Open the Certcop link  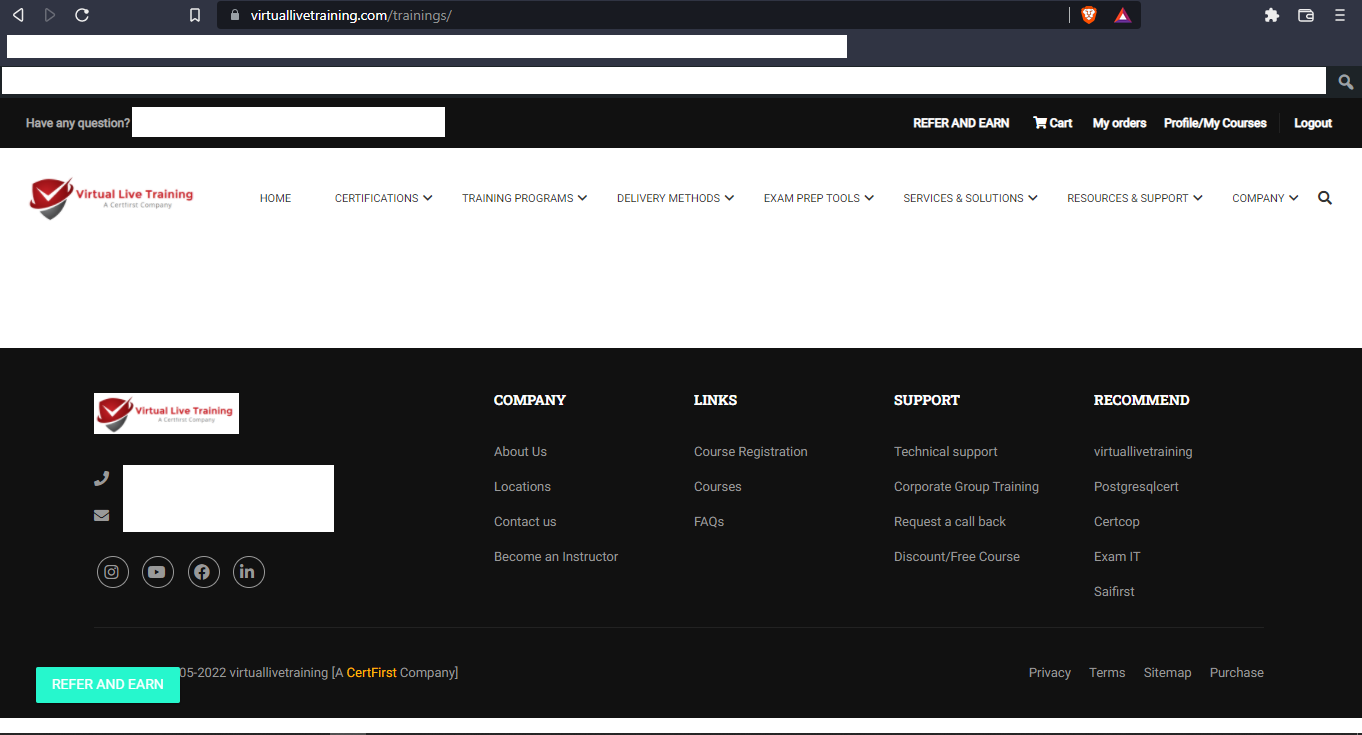(x=1117, y=522)
